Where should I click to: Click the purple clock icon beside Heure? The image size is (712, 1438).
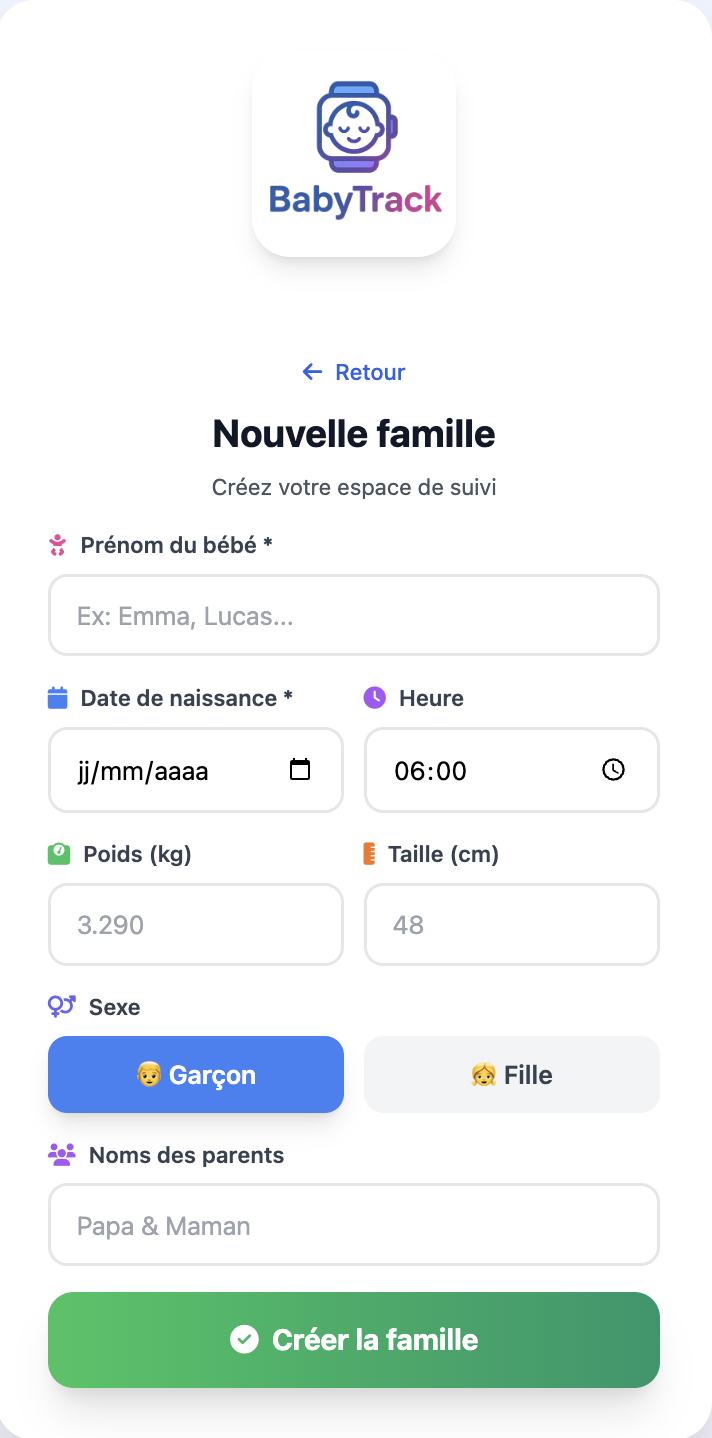click(374, 698)
